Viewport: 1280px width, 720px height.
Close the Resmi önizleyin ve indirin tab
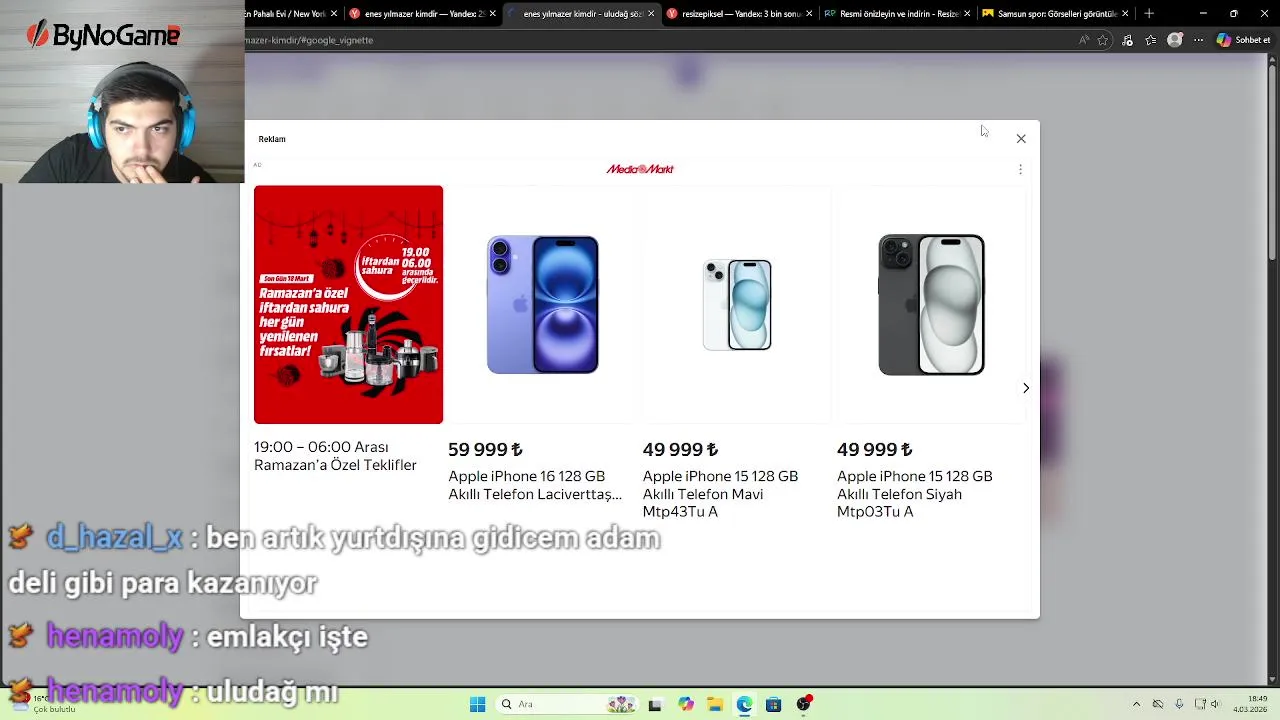click(x=966, y=14)
